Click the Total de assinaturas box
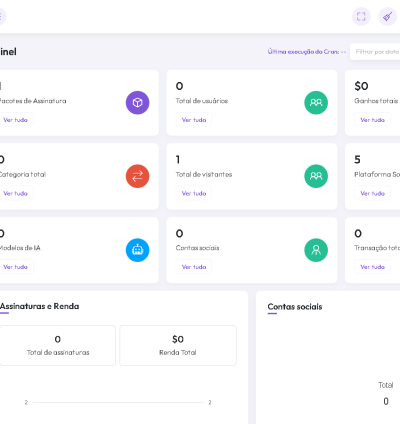This screenshot has height=424, width=400. [58, 345]
